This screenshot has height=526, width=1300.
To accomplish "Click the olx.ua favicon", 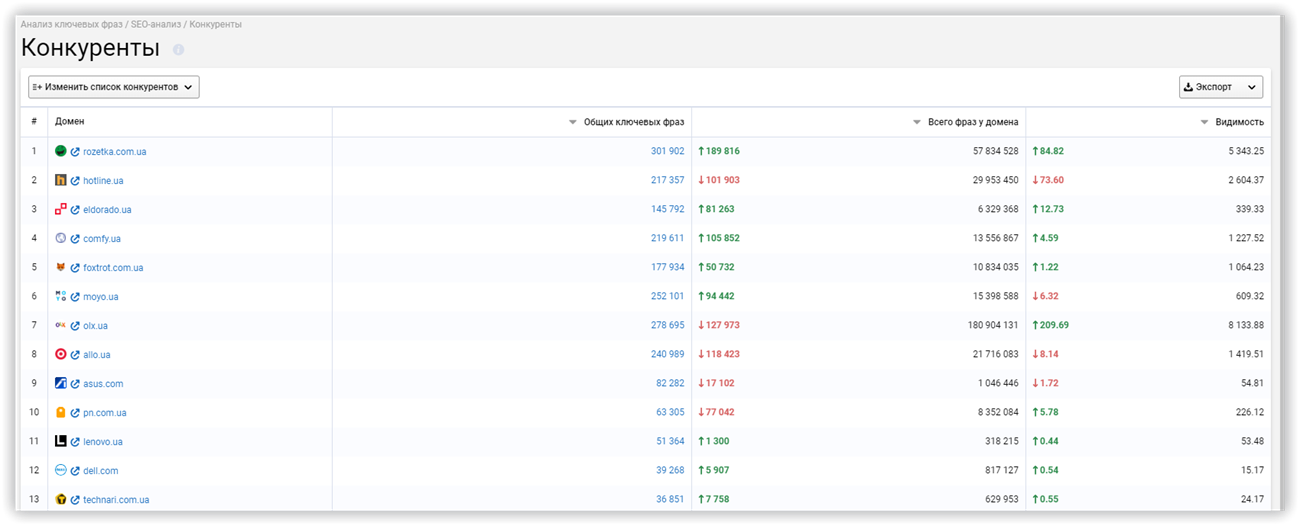I will (61, 325).
